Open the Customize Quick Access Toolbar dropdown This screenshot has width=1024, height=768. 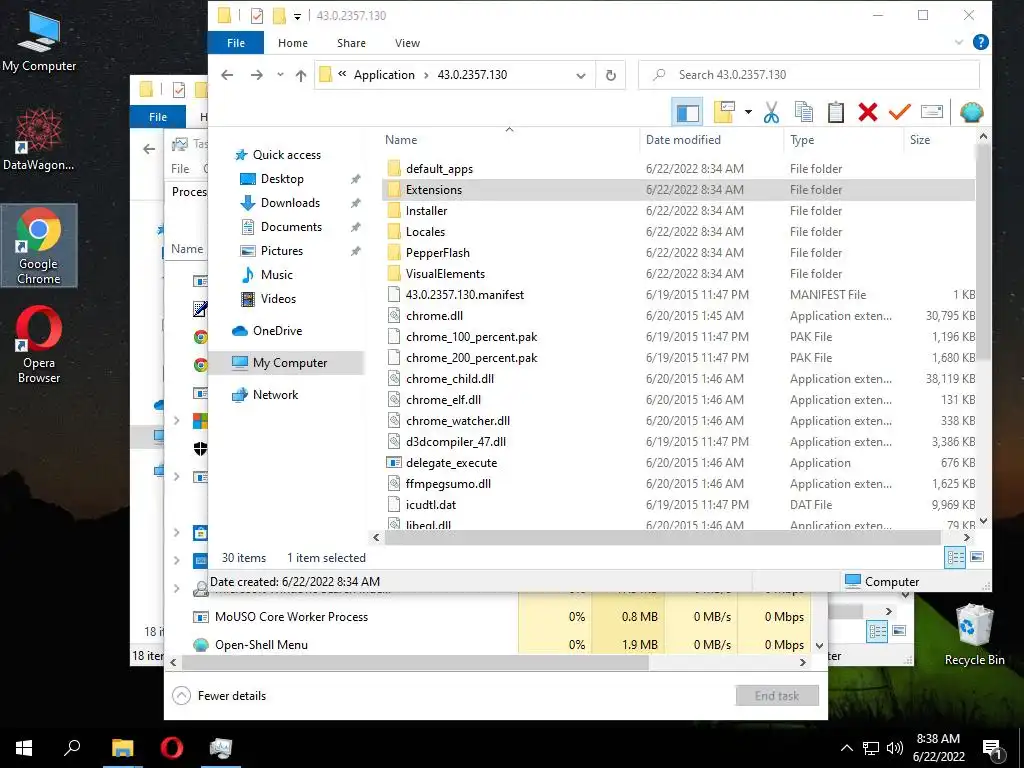click(297, 16)
